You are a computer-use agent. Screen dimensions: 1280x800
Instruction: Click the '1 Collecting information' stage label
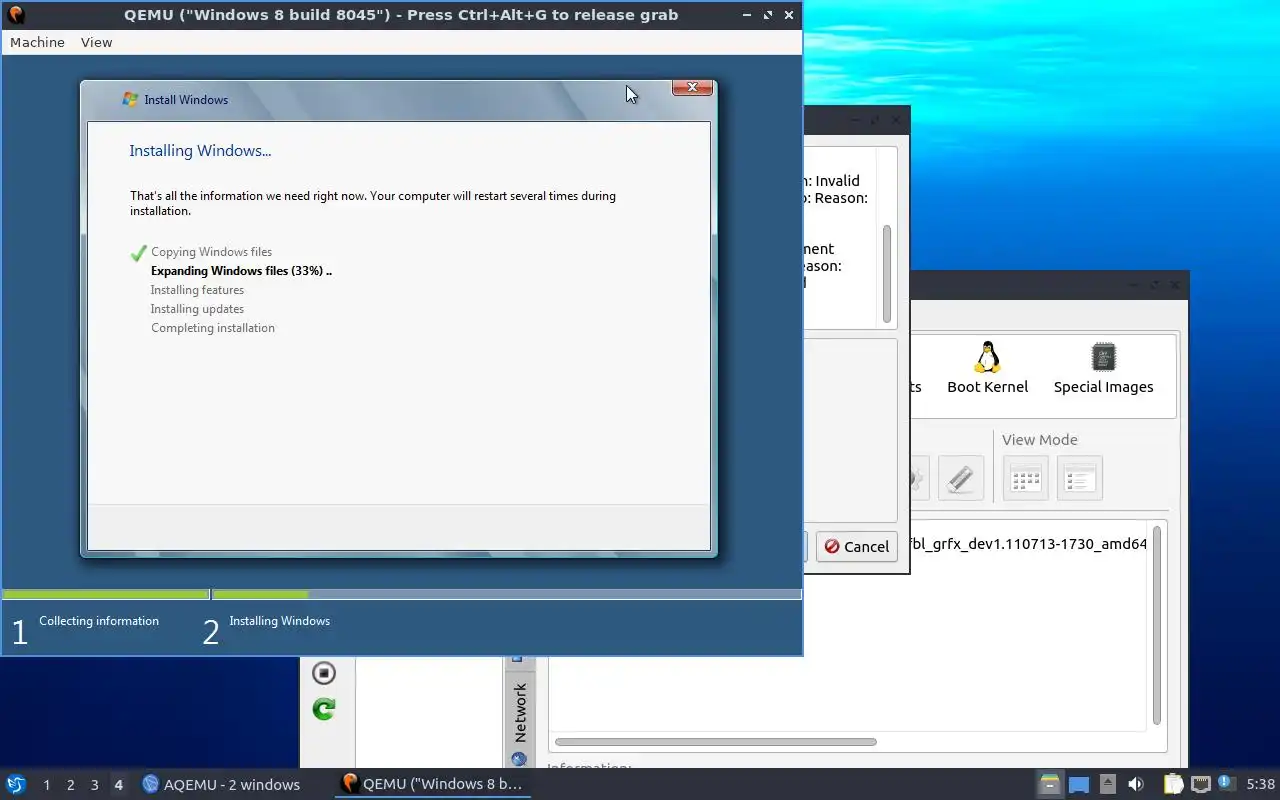[x=85, y=630]
